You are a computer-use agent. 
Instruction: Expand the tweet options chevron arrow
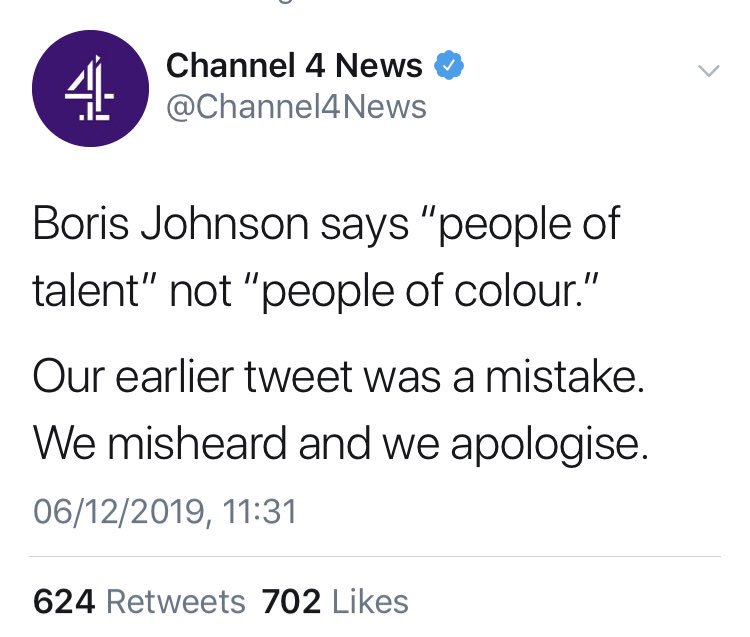click(x=708, y=72)
